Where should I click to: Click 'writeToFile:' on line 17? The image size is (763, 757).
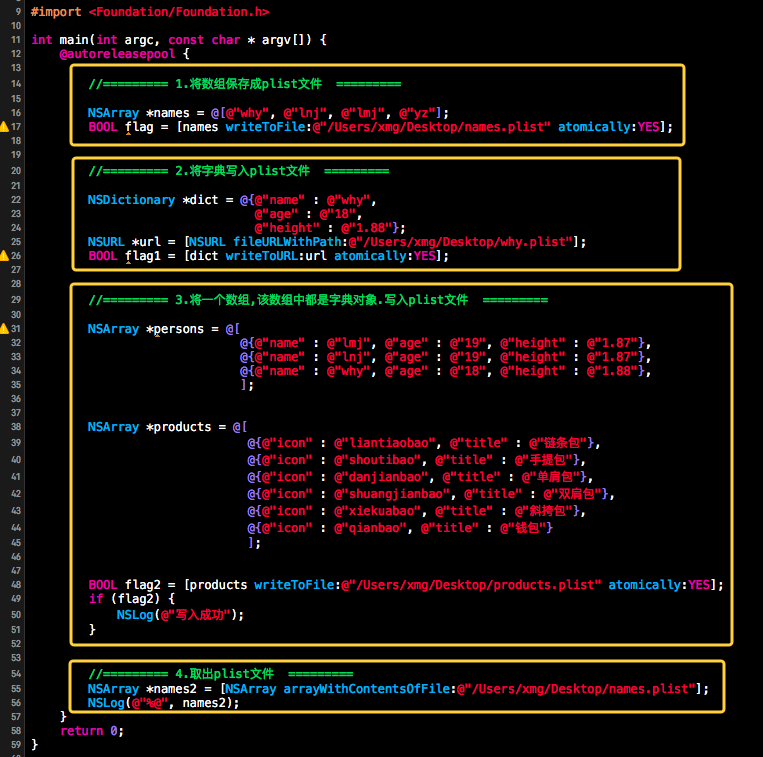[268, 127]
